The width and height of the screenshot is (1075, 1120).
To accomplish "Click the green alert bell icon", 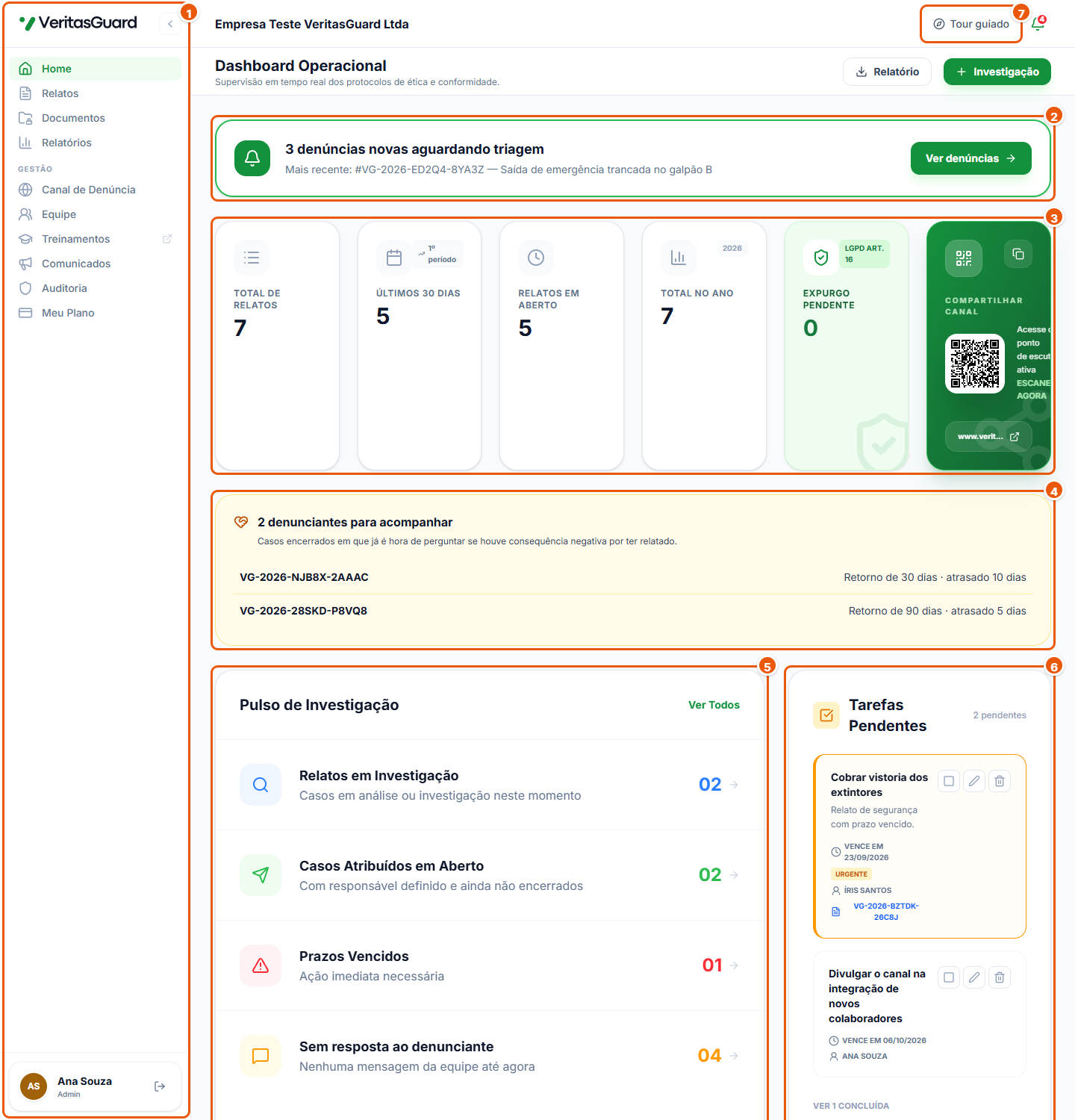I will pyautogui.click(x=252, y=158).
